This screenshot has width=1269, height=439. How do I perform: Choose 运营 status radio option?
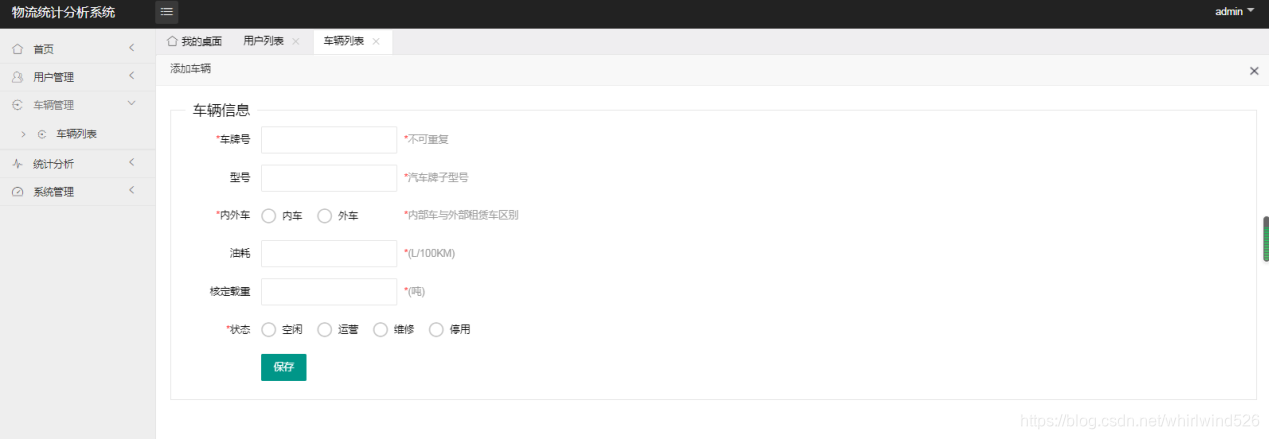325,329
